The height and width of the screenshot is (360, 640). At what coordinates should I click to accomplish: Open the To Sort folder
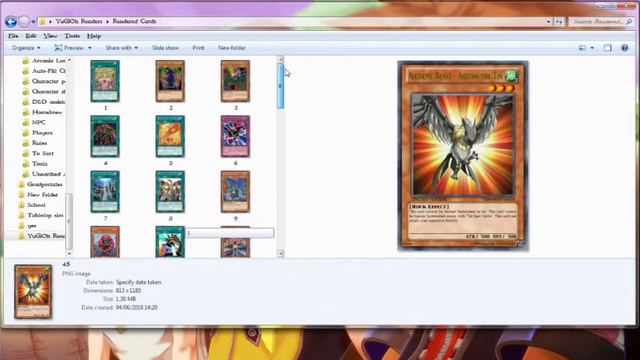tap(43, 153)
